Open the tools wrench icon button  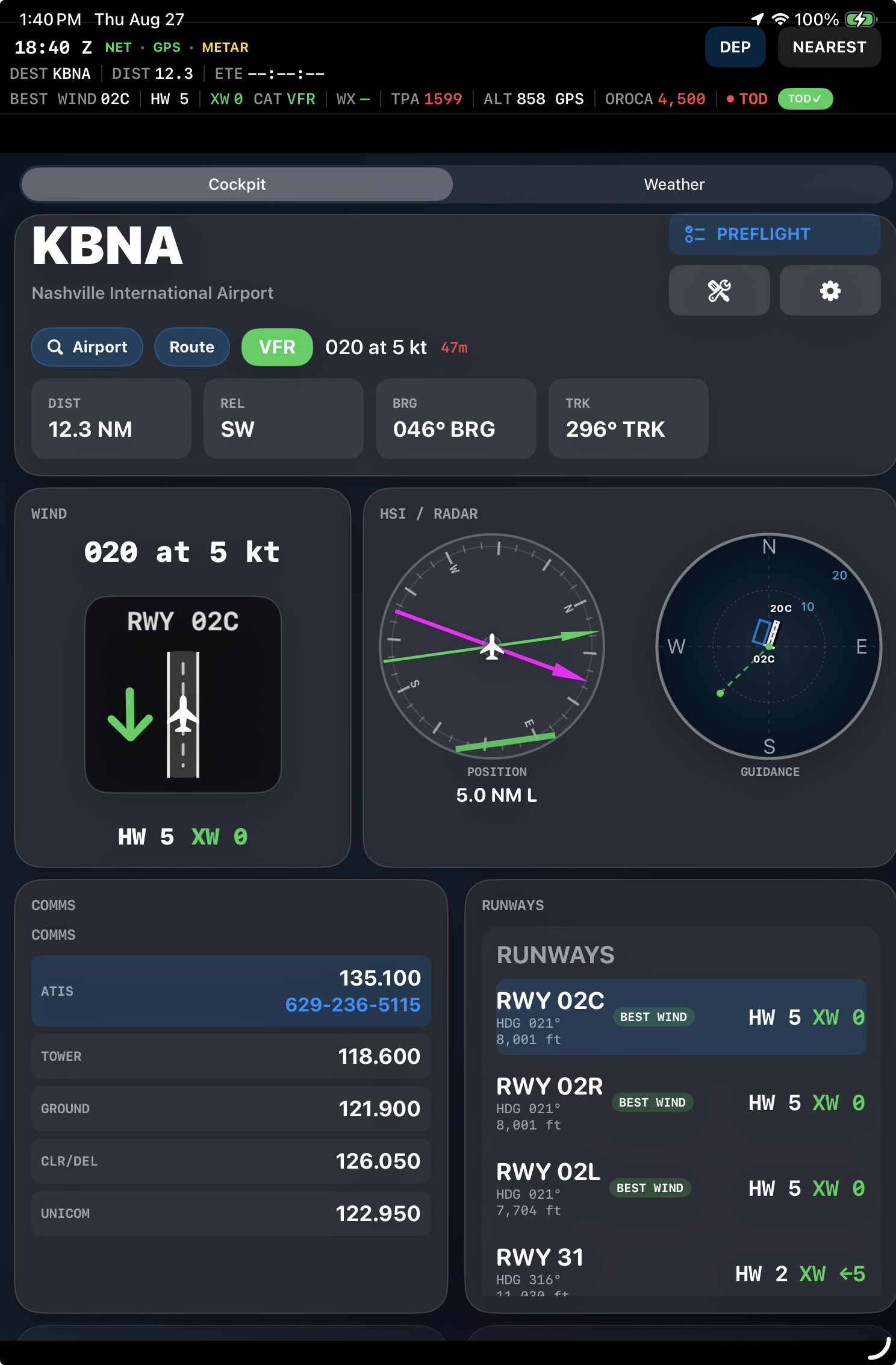719,291
